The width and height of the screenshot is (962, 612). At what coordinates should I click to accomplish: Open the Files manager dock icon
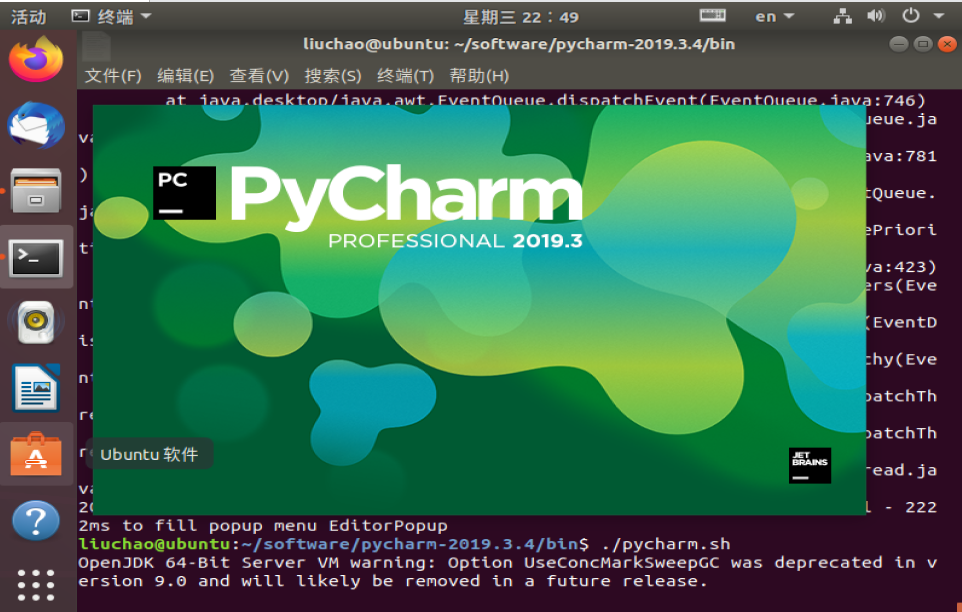[36, 191]
